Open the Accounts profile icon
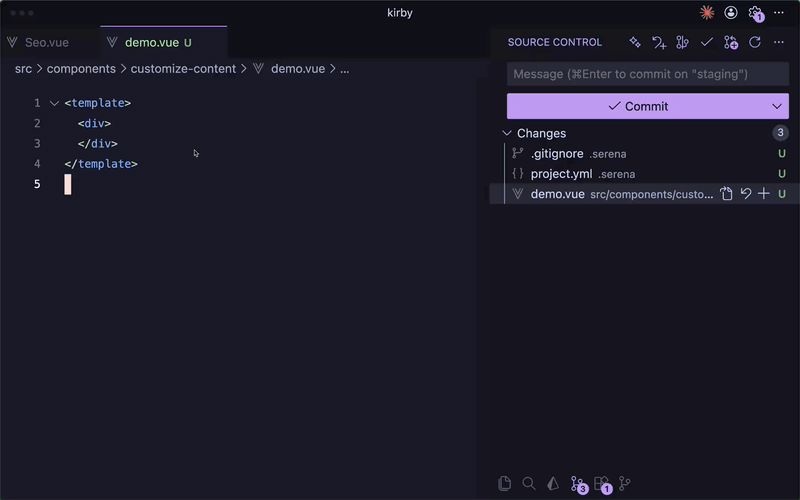800x500 pixels. coord(731,13)
